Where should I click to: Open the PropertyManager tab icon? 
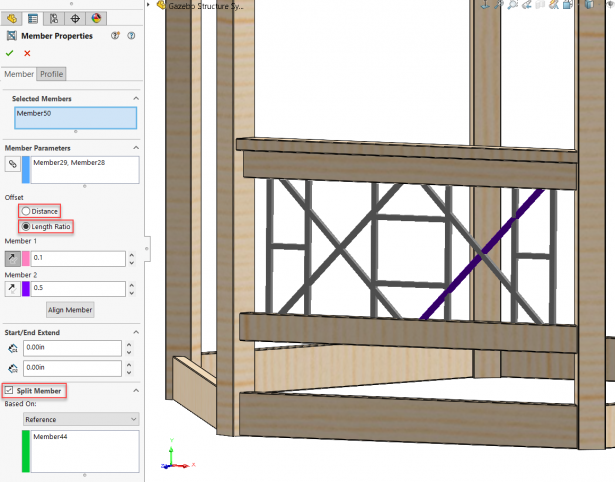[32, 17]
